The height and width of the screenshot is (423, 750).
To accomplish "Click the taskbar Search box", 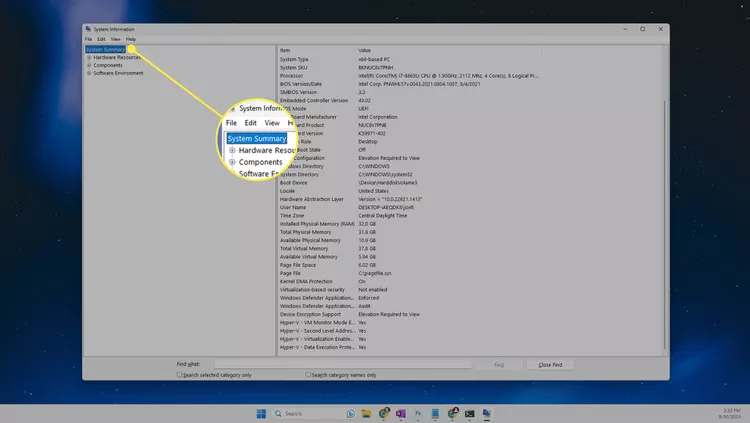I will point(314,413).
